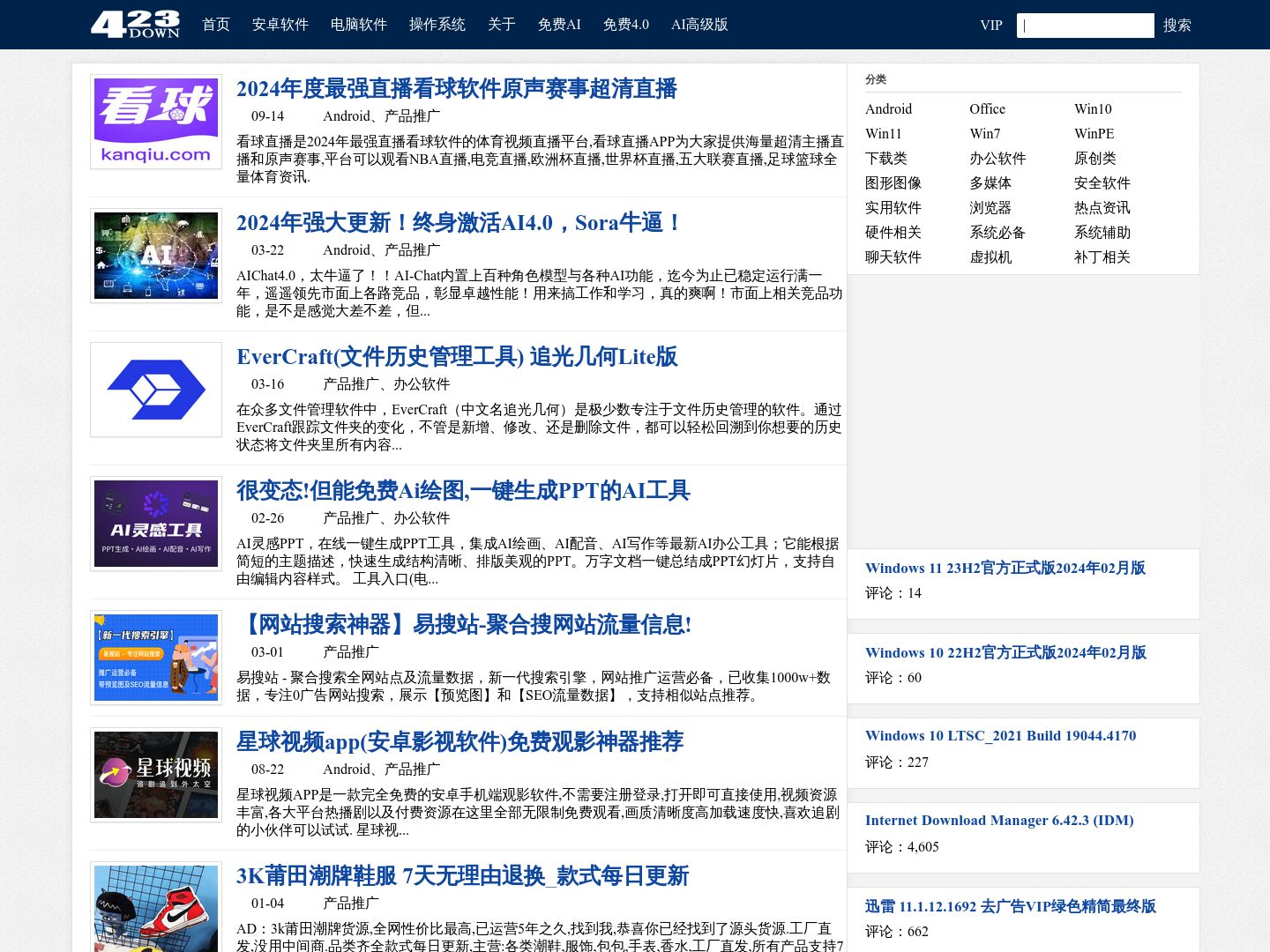Select the 系统必备 category
This screenshot has width=1270, height=952.
[x=997, y=233]
